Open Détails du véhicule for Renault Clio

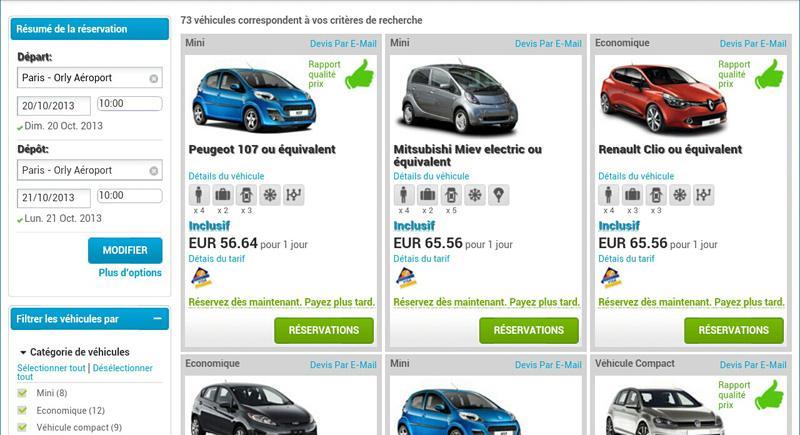[636, 176]
